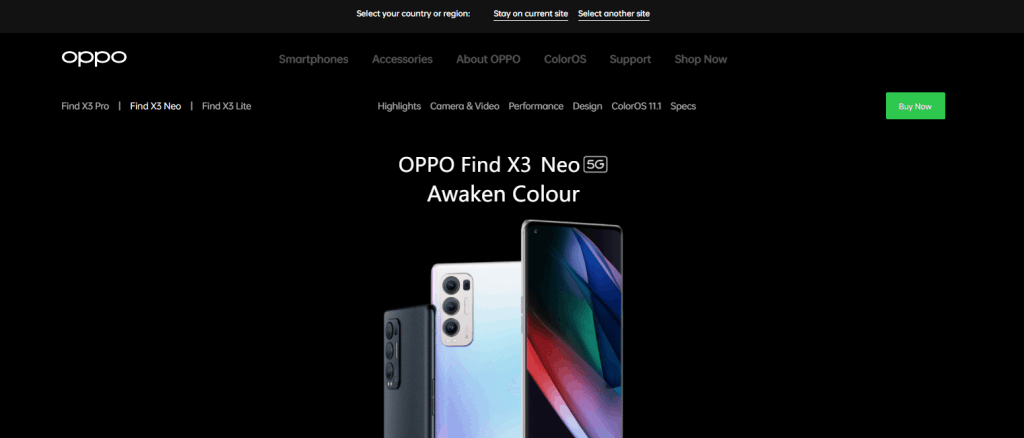Image resolution: width=1024 pixels, height=438 pixels.
Task: Choose Stay on current site
Action: tap(531, 14)
